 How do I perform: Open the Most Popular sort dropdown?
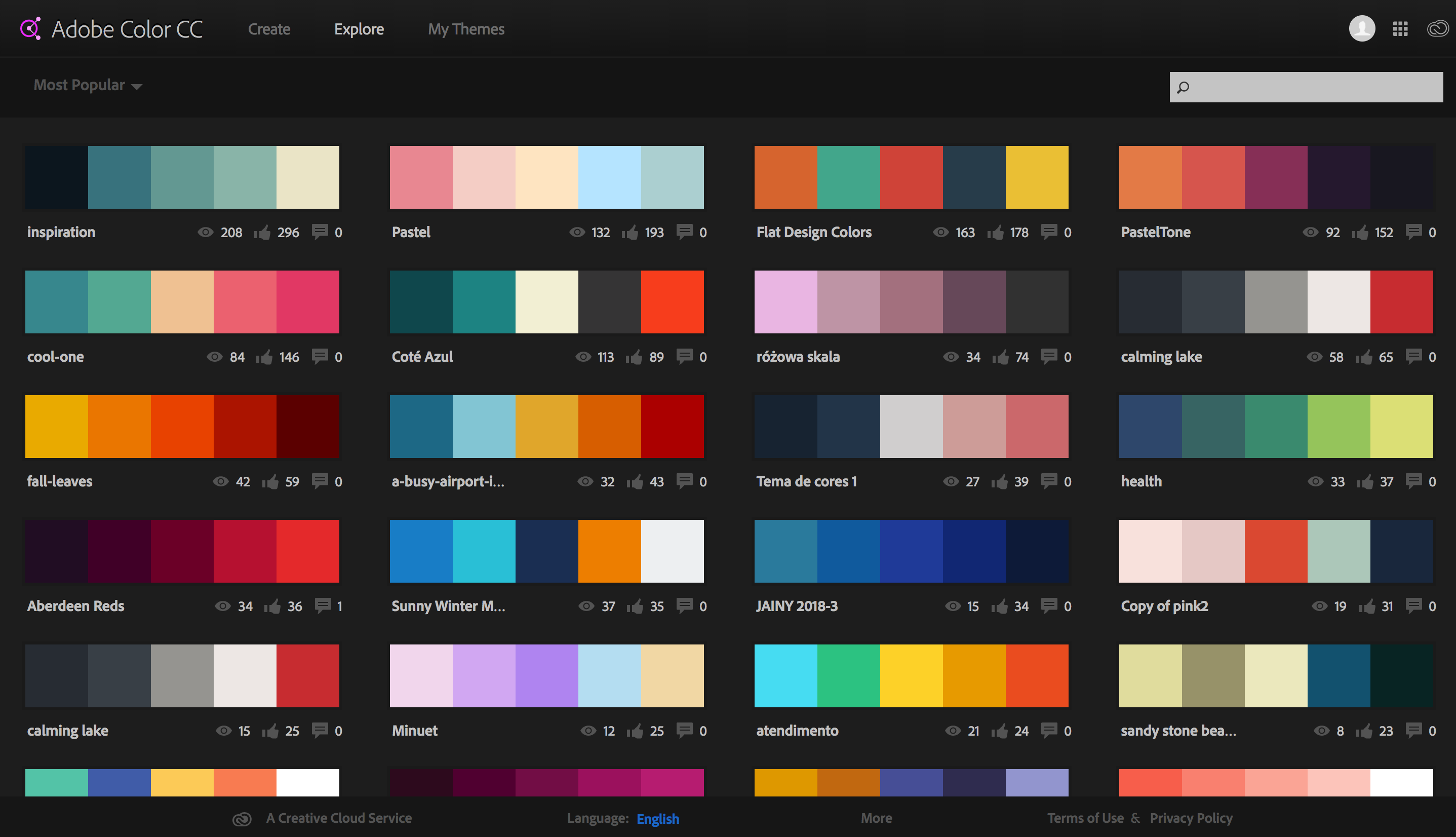pyautogui.click(x=87, y=85)
